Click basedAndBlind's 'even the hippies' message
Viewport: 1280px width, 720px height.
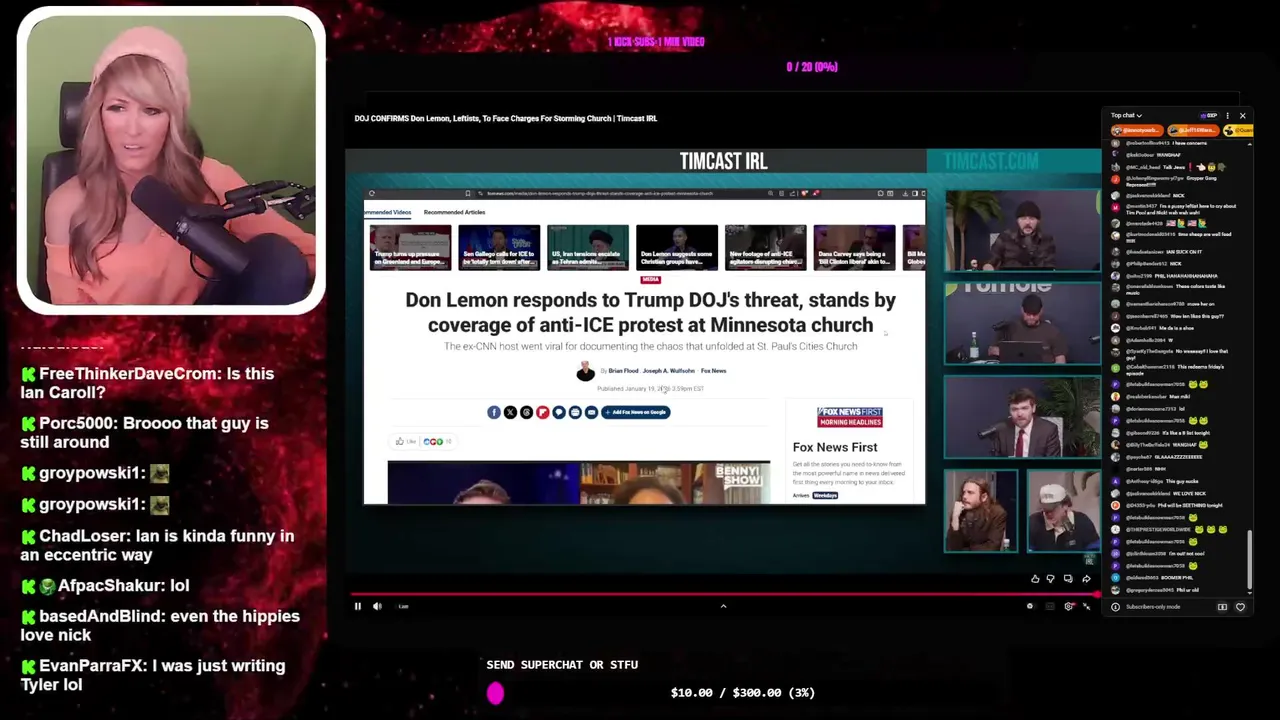(x=160, y=625)
